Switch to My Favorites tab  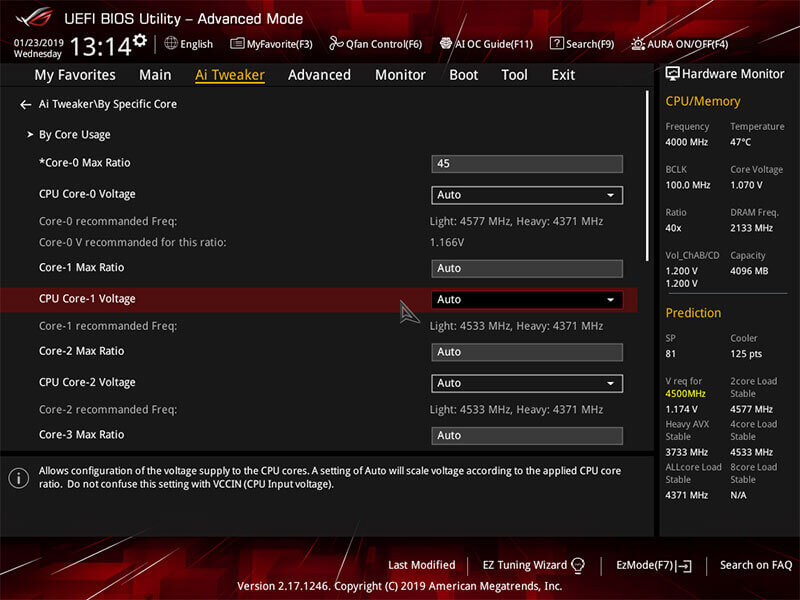75,75
